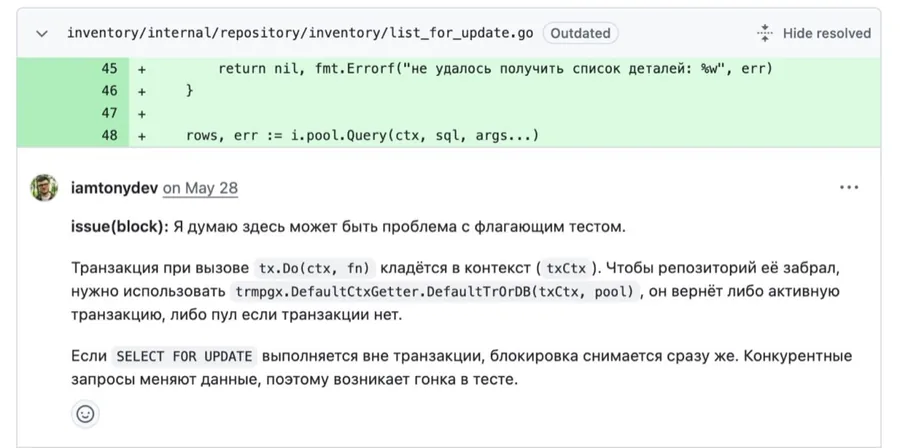The image size is (900, 448).
Task: Click the inline code 'txCtx'
Action: 566,268
